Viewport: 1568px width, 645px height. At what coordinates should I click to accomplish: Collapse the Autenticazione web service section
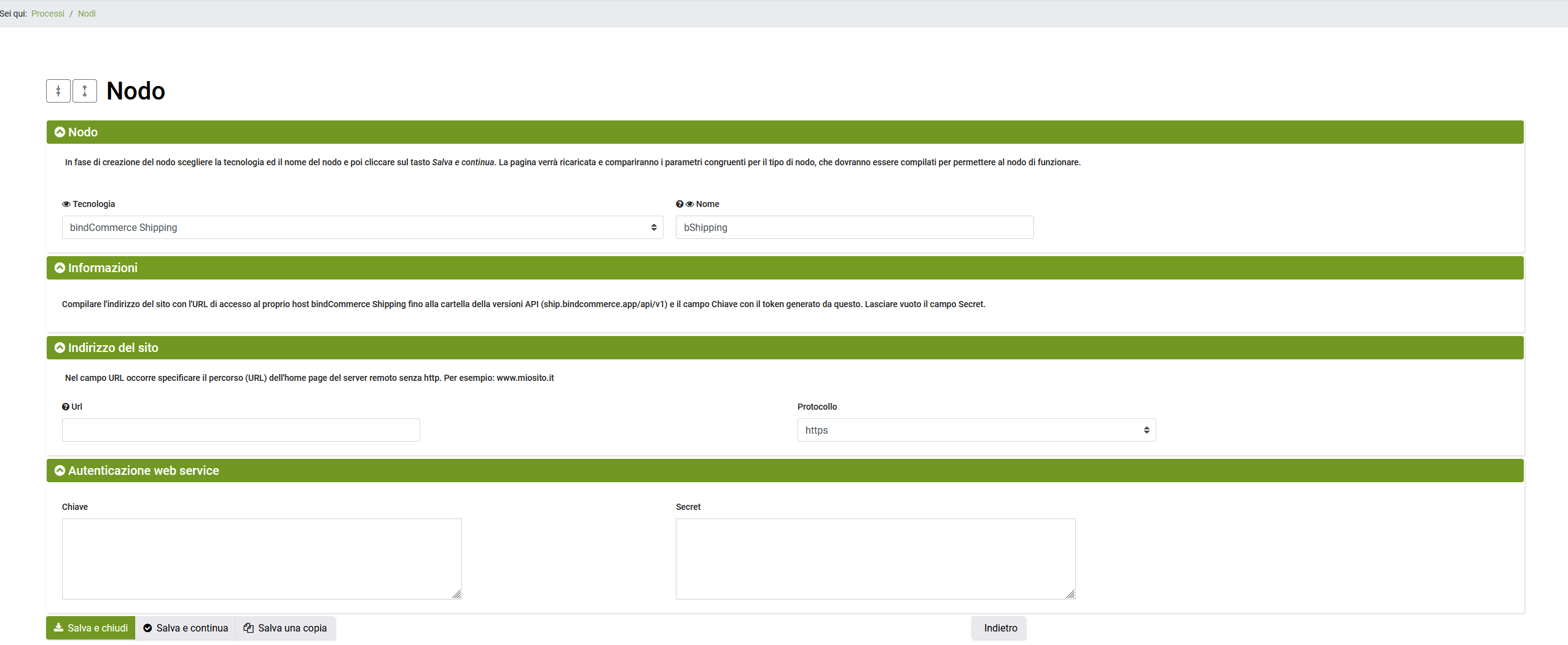(x=60, y=471)
